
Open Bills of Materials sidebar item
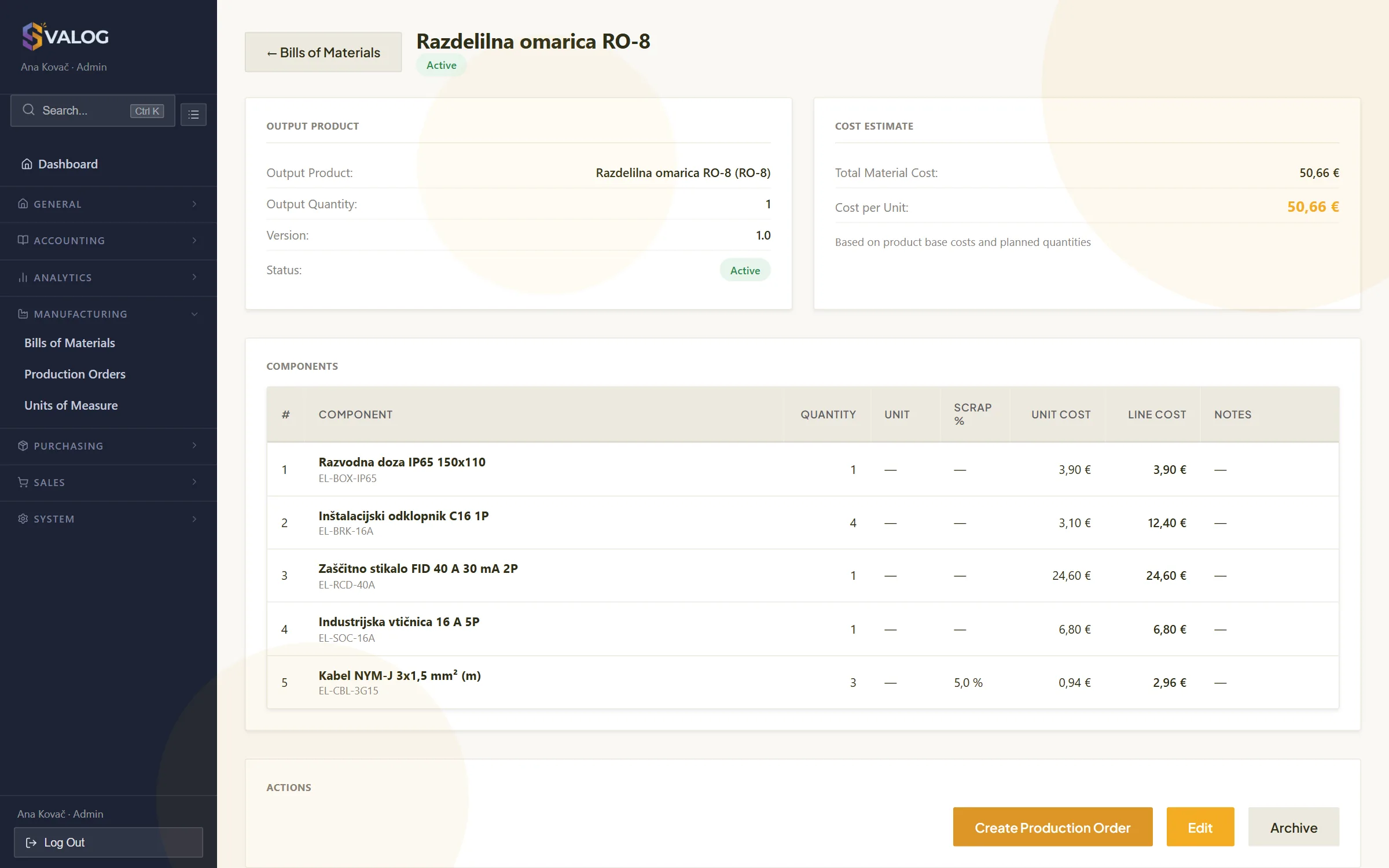(70, 343)
